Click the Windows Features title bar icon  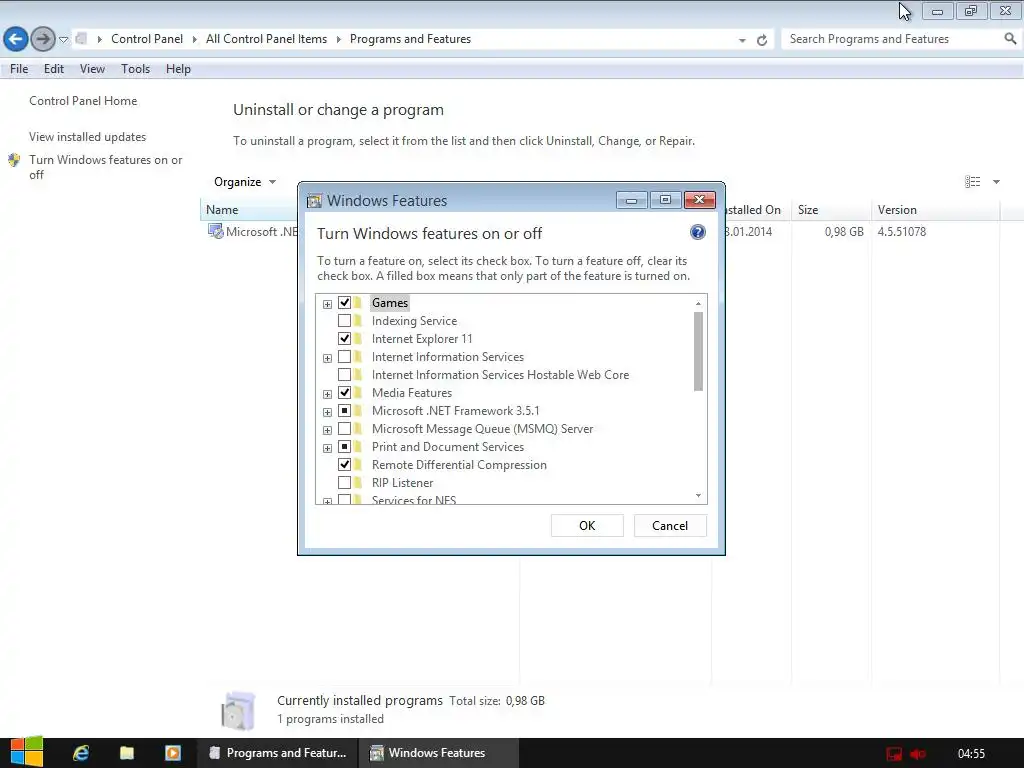tap(314, 200)
